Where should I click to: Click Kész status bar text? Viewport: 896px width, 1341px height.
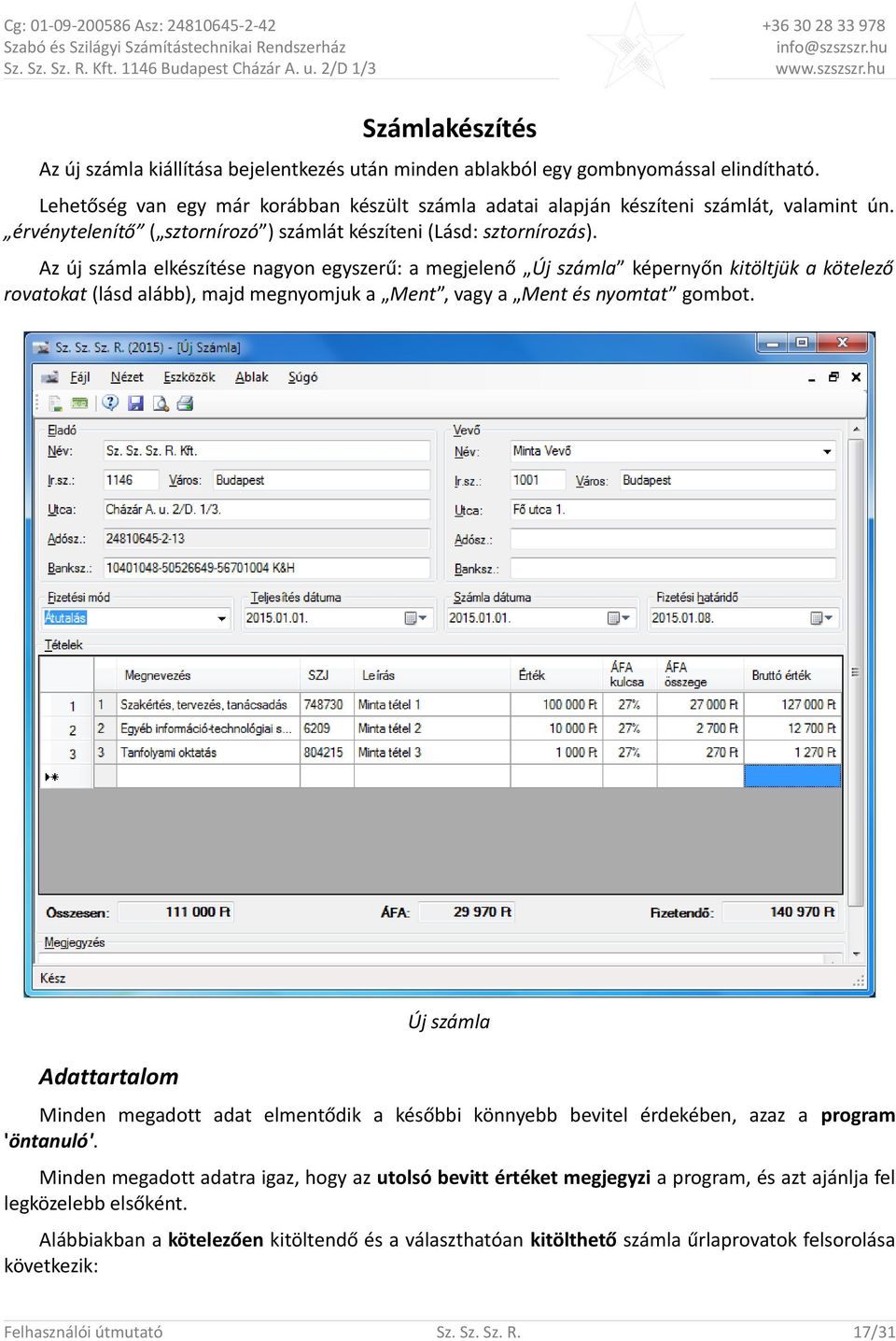(53, 978)
